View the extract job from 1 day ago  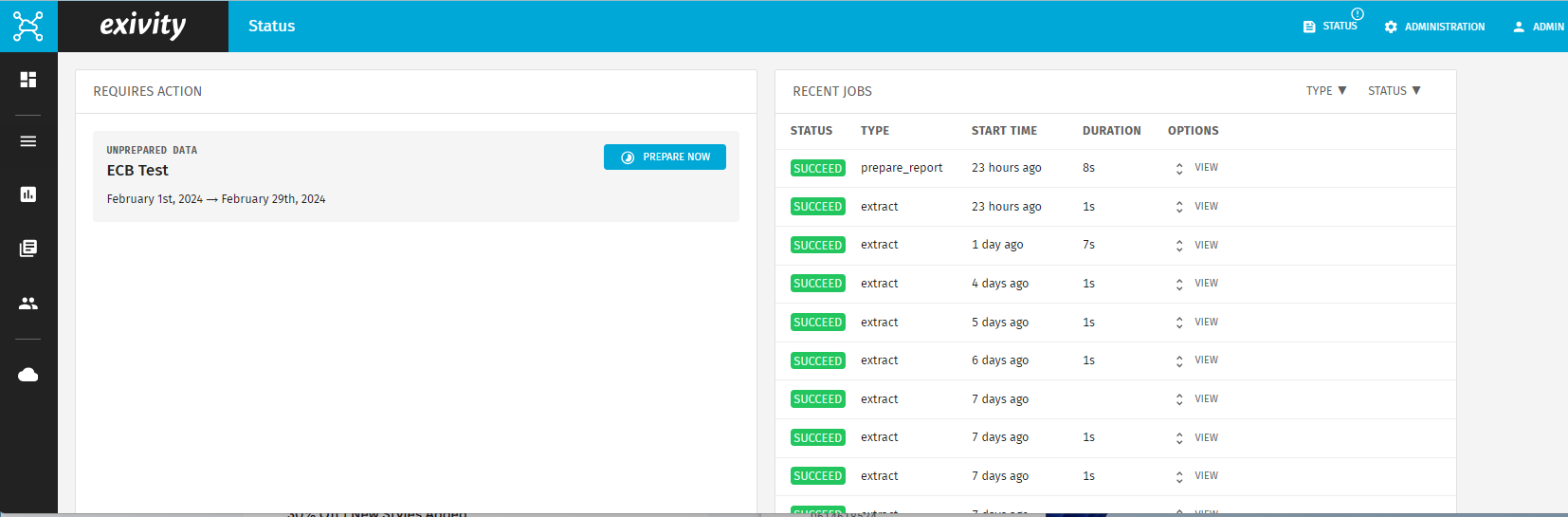pos(1206,245)
